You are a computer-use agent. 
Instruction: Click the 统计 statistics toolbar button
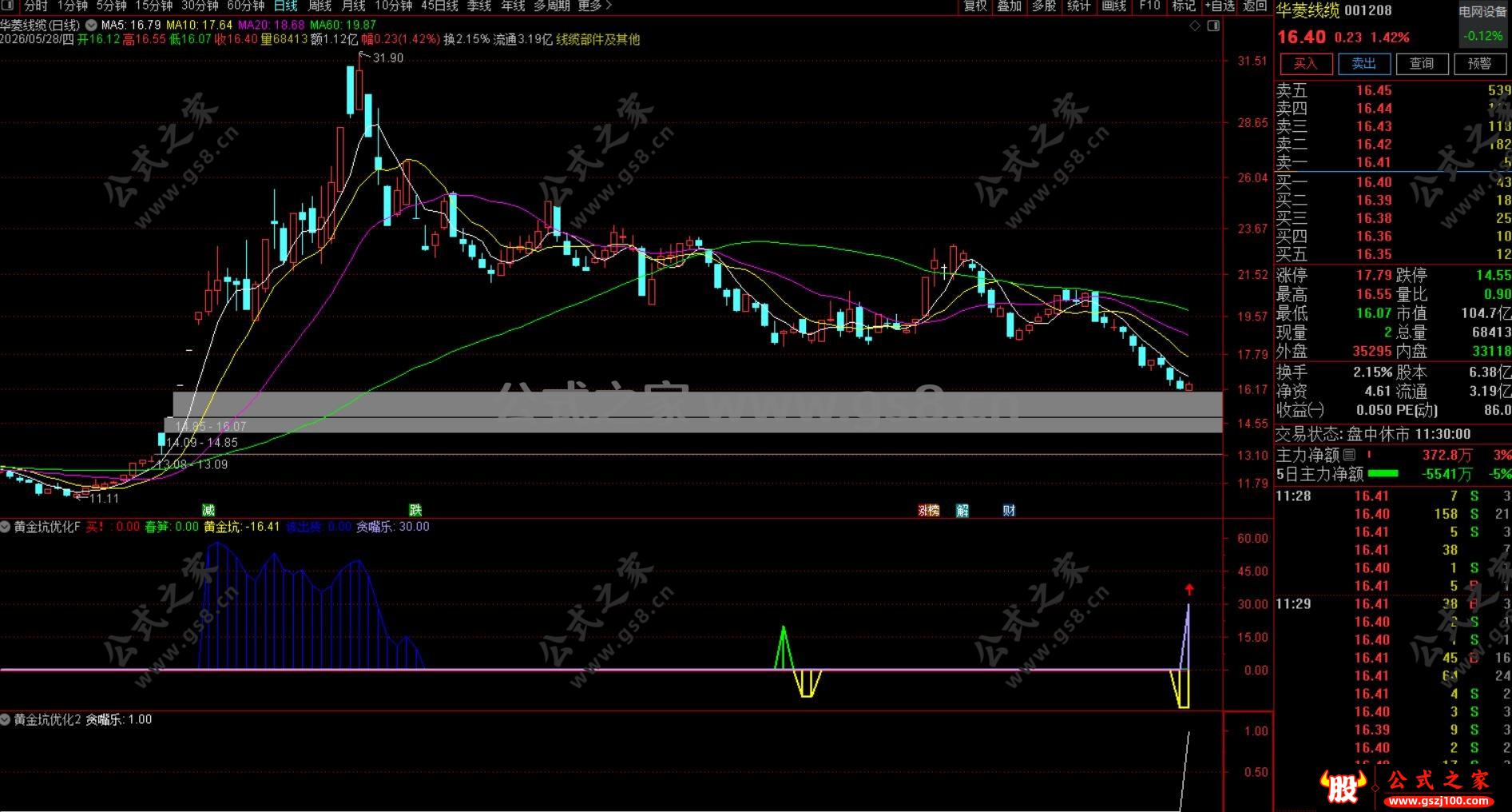tap(1078, 6)
